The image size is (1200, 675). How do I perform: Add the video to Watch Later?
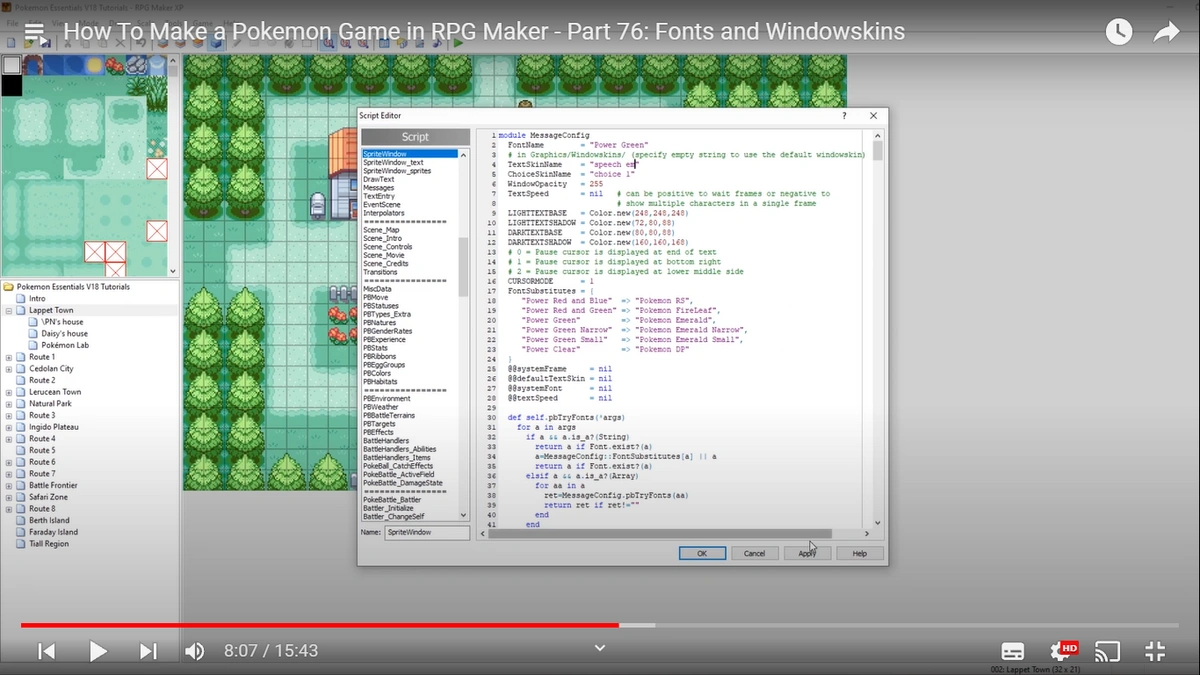pos(1118,31)
